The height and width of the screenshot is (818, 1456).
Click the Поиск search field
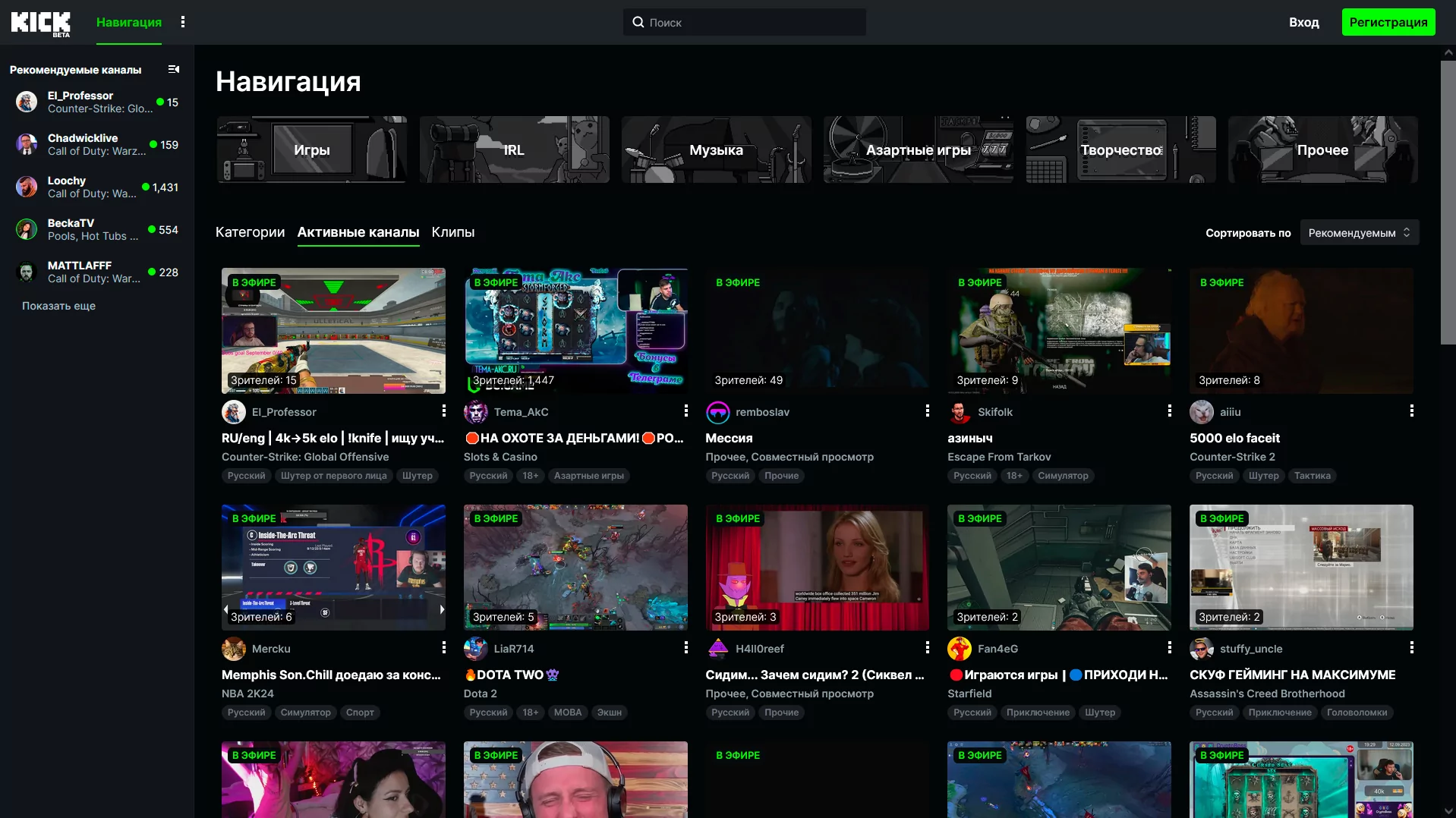coord(745,22)
